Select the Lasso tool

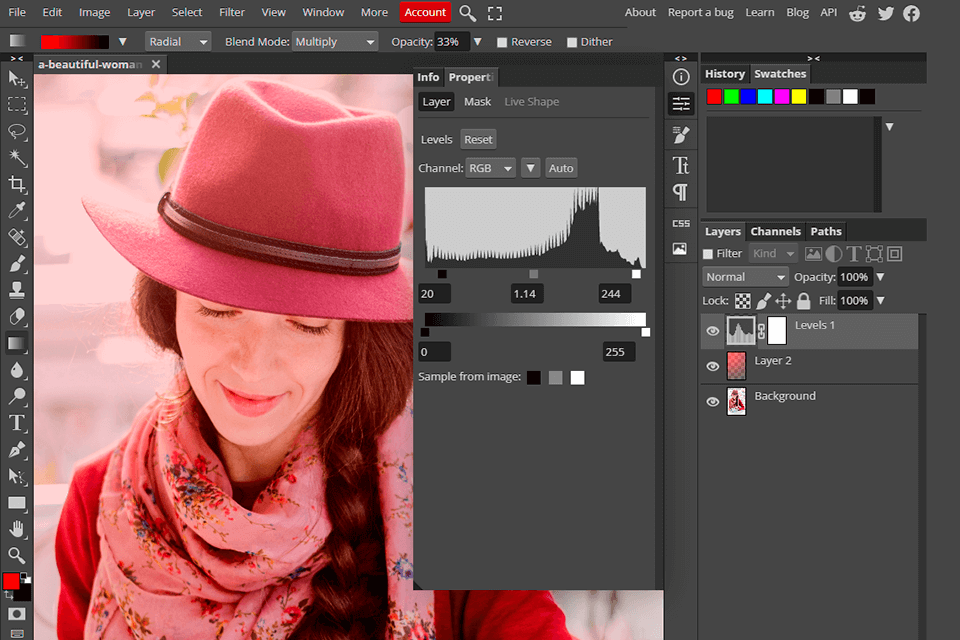coord(17,131)
